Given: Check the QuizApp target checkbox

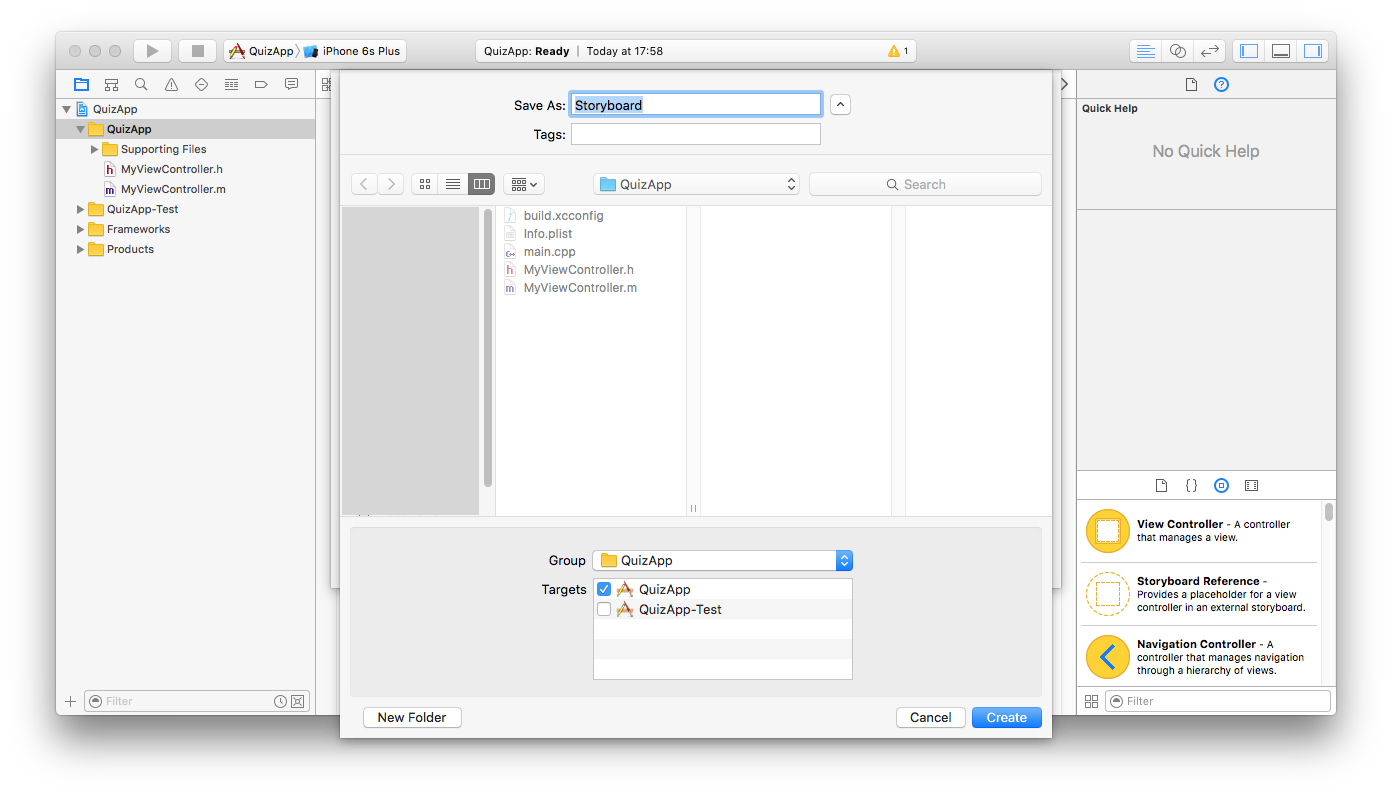Looking at the screenshot, I should click(x=604, y=589).
